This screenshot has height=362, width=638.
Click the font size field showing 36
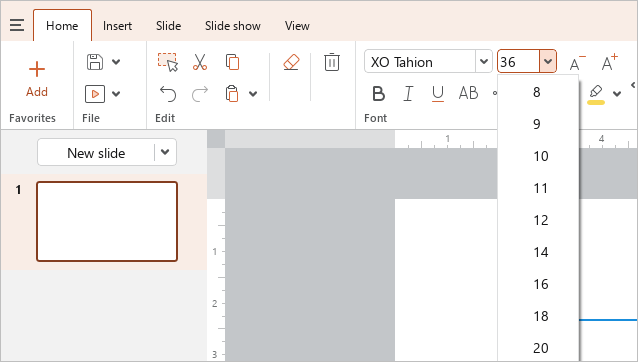click(519, 62)
